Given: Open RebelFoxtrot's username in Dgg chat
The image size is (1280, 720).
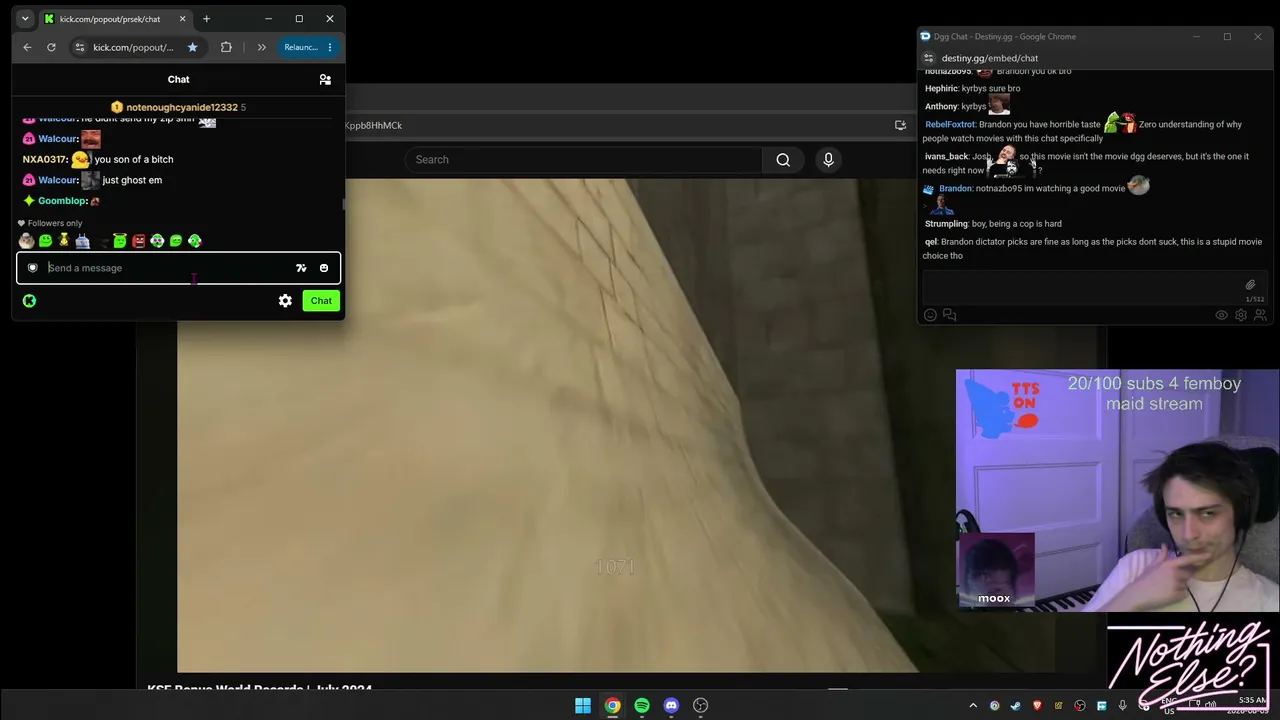Looking at the screenshot, I should [950, 125].
